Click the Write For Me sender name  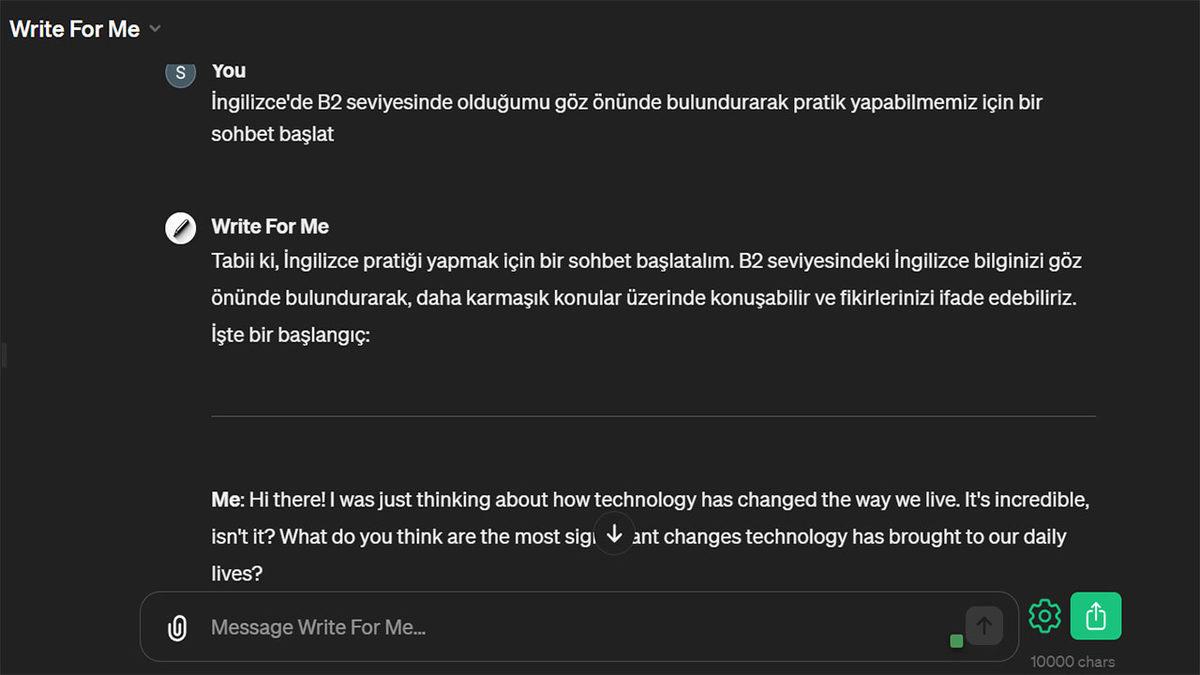(x=270, y=226)
